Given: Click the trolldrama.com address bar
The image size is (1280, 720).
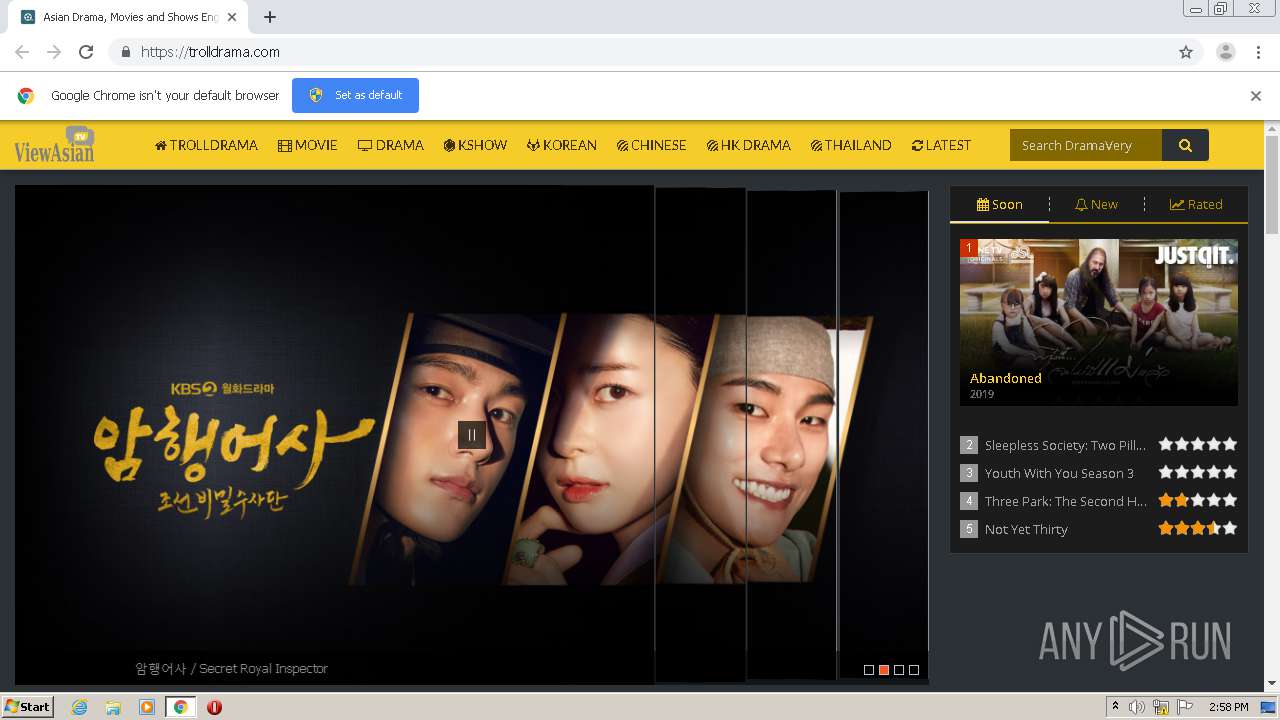Looking at the screenshot, I should 640,52.
